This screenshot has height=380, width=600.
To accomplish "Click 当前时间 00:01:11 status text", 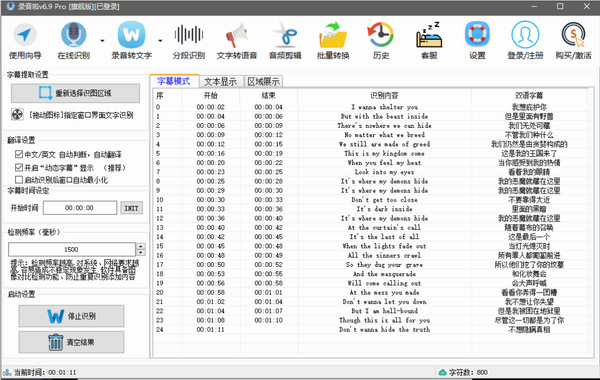I will click(x=45, y=372).
